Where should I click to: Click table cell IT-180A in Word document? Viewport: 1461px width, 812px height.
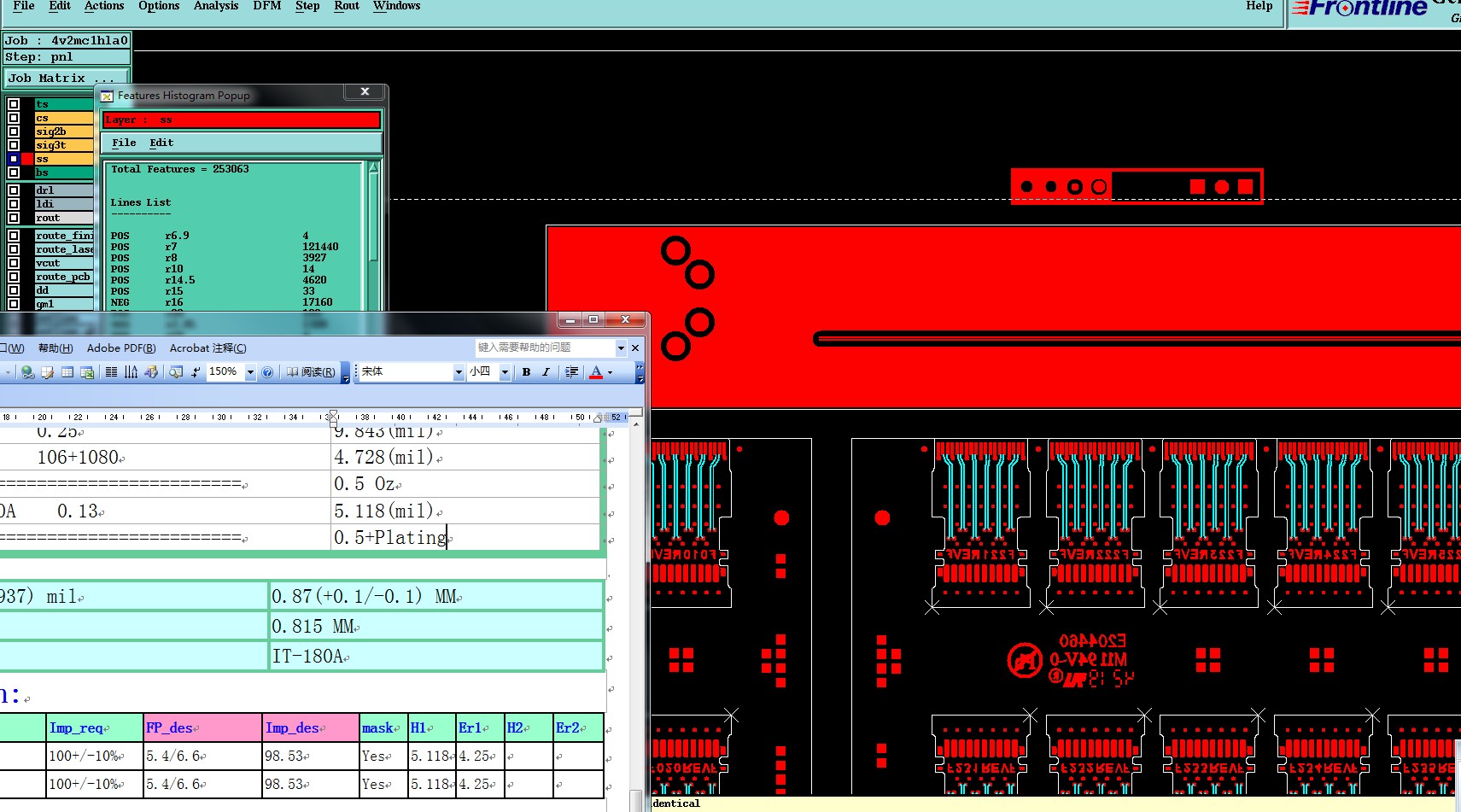click(436, 656)
